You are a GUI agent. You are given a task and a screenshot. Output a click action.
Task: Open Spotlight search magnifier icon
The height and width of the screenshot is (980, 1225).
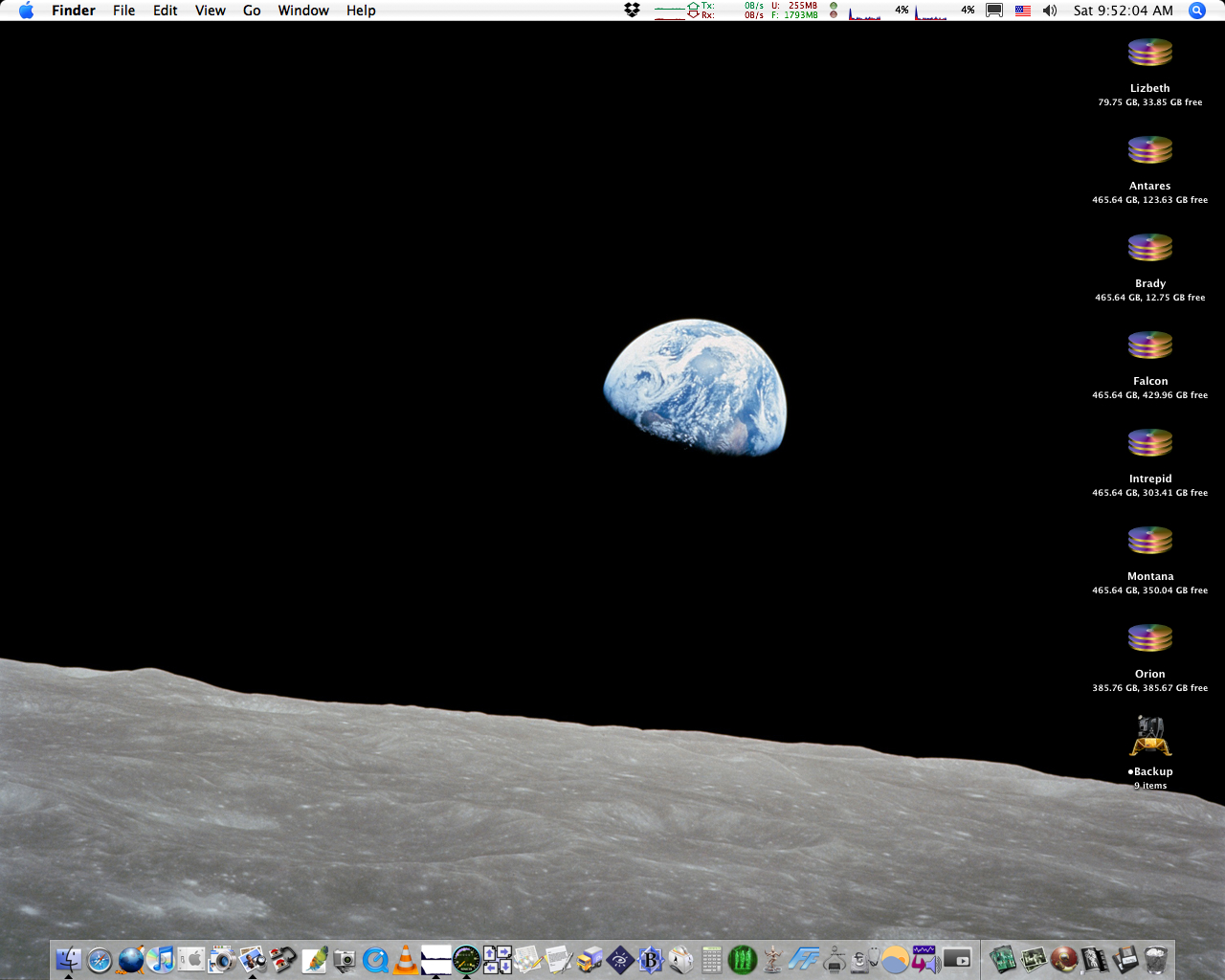coord(1196,10)
